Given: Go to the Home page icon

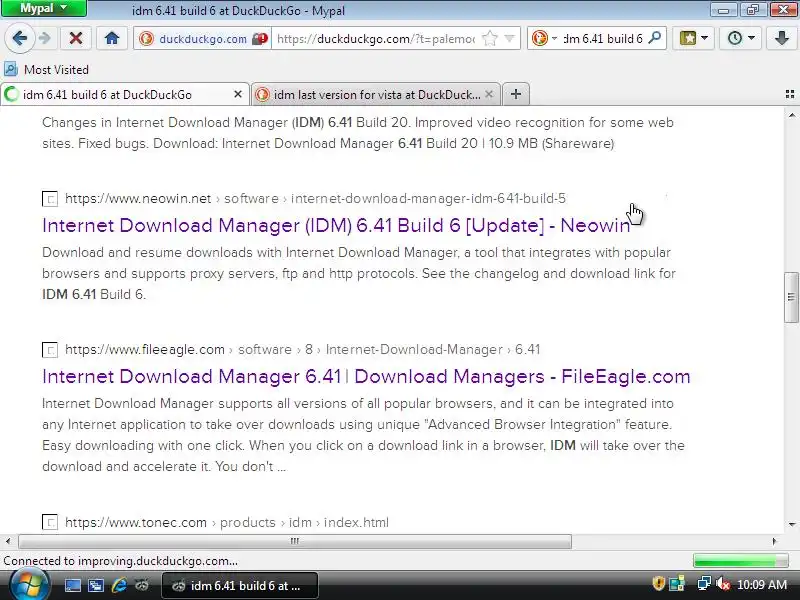Looking at the screenshot, I should pos(112,38).
